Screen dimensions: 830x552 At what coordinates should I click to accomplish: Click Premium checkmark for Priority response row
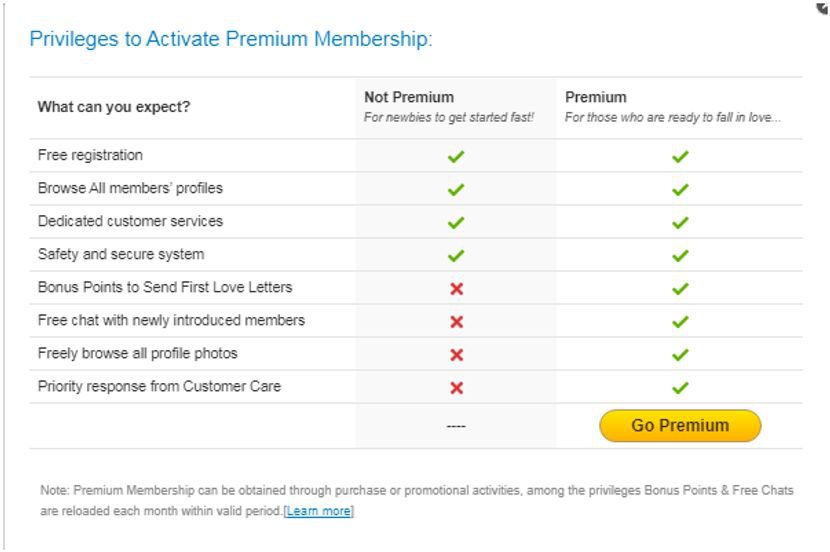pos(680,387)
